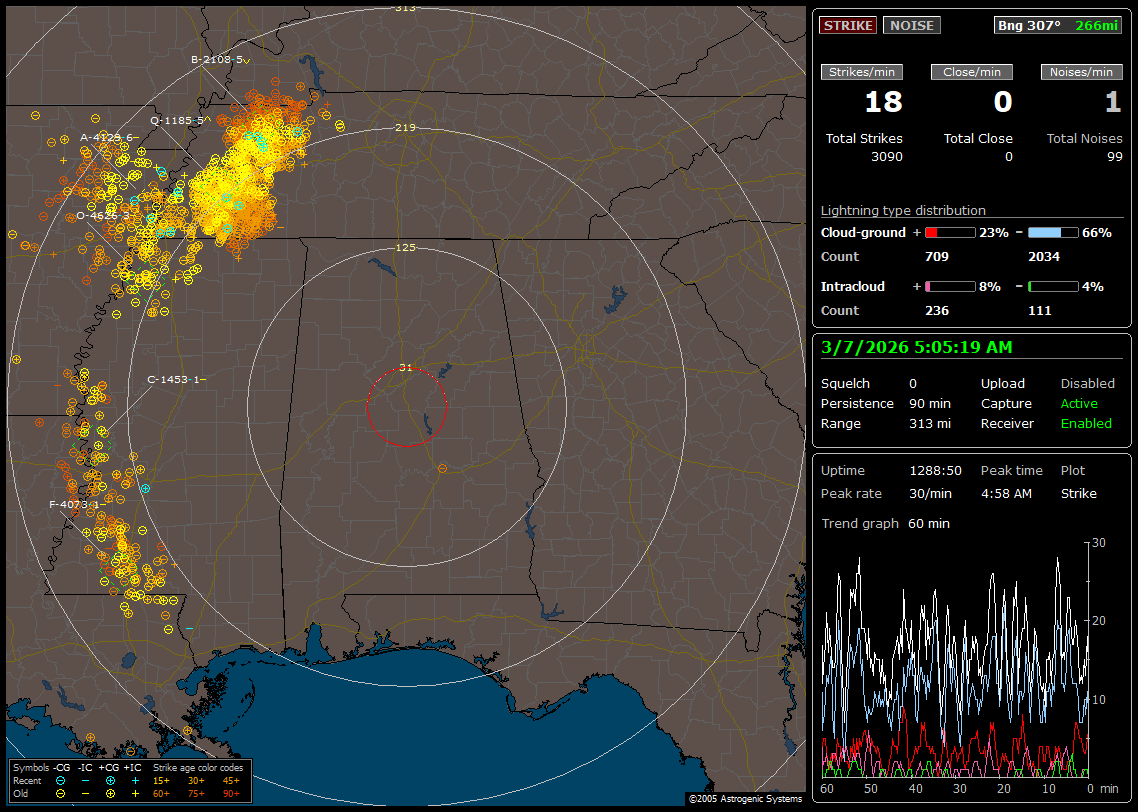Click the Close/min label button
1138x812 pixels.
point(972,72)
